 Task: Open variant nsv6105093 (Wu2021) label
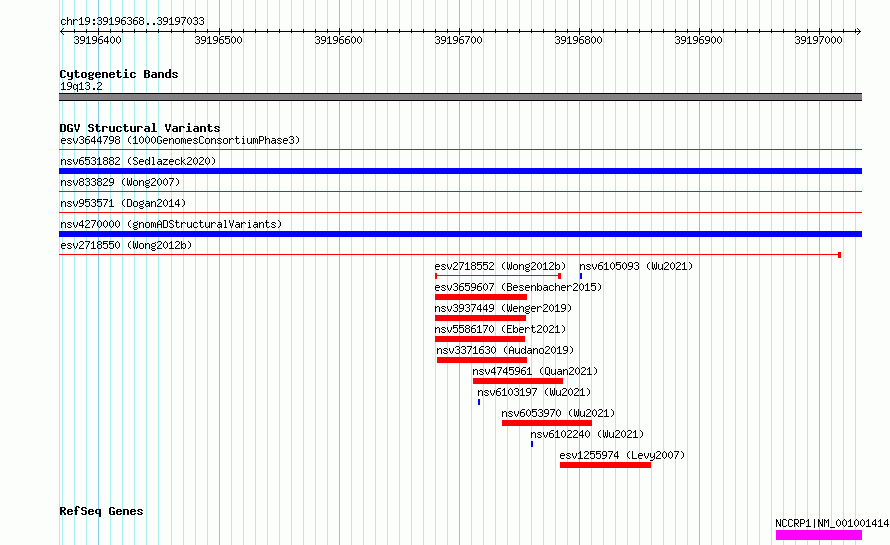tap(636, 266)
